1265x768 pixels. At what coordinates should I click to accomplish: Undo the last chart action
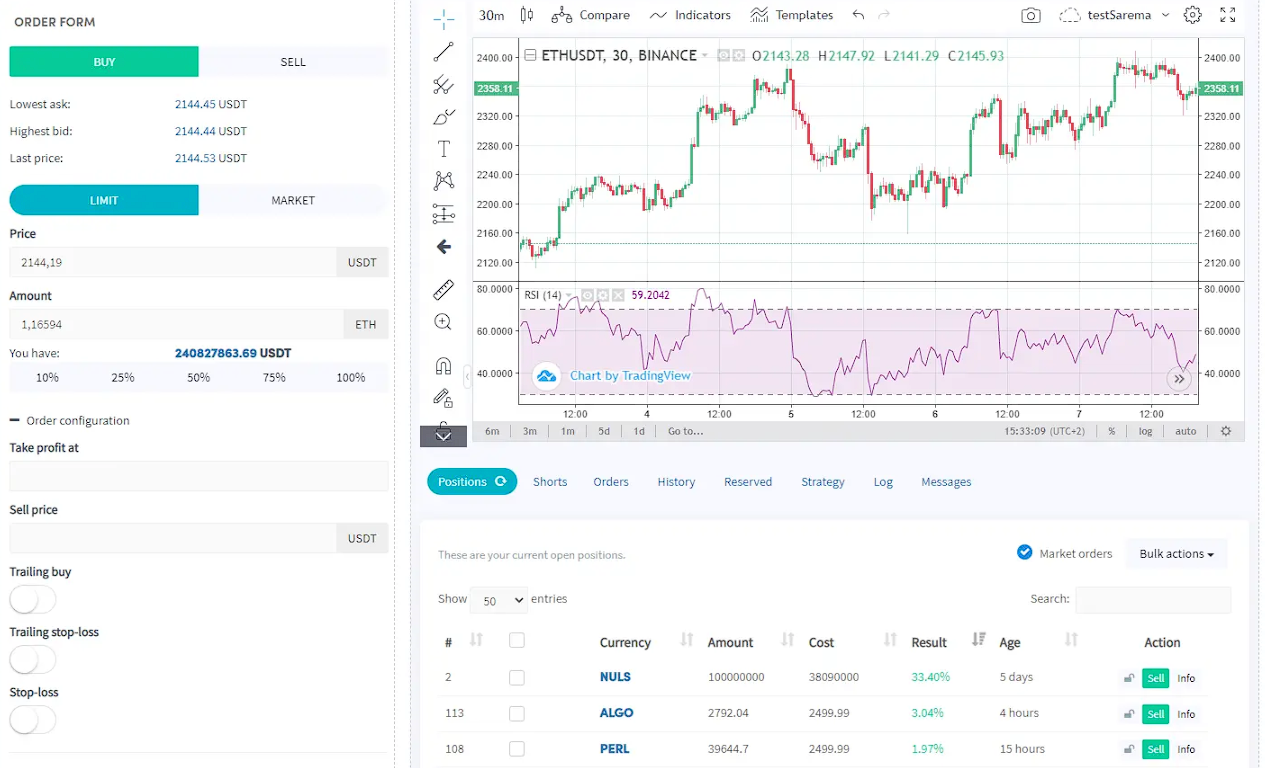pos(858,15)
